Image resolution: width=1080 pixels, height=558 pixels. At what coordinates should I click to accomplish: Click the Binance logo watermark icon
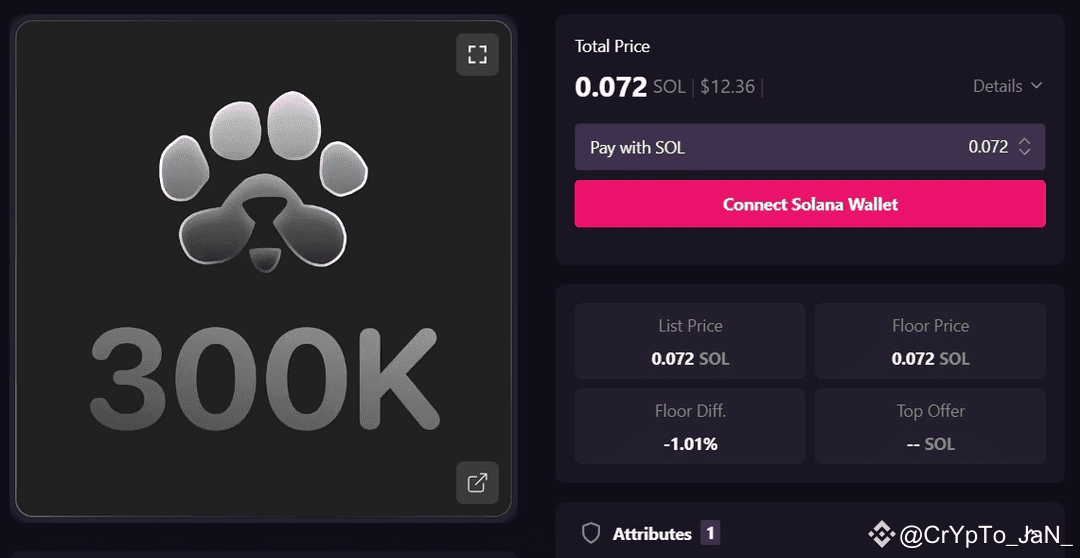pos(880,534)
